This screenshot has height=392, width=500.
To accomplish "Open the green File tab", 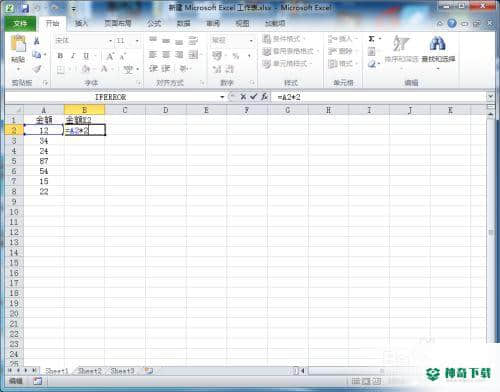I will (x=20, y=23).
